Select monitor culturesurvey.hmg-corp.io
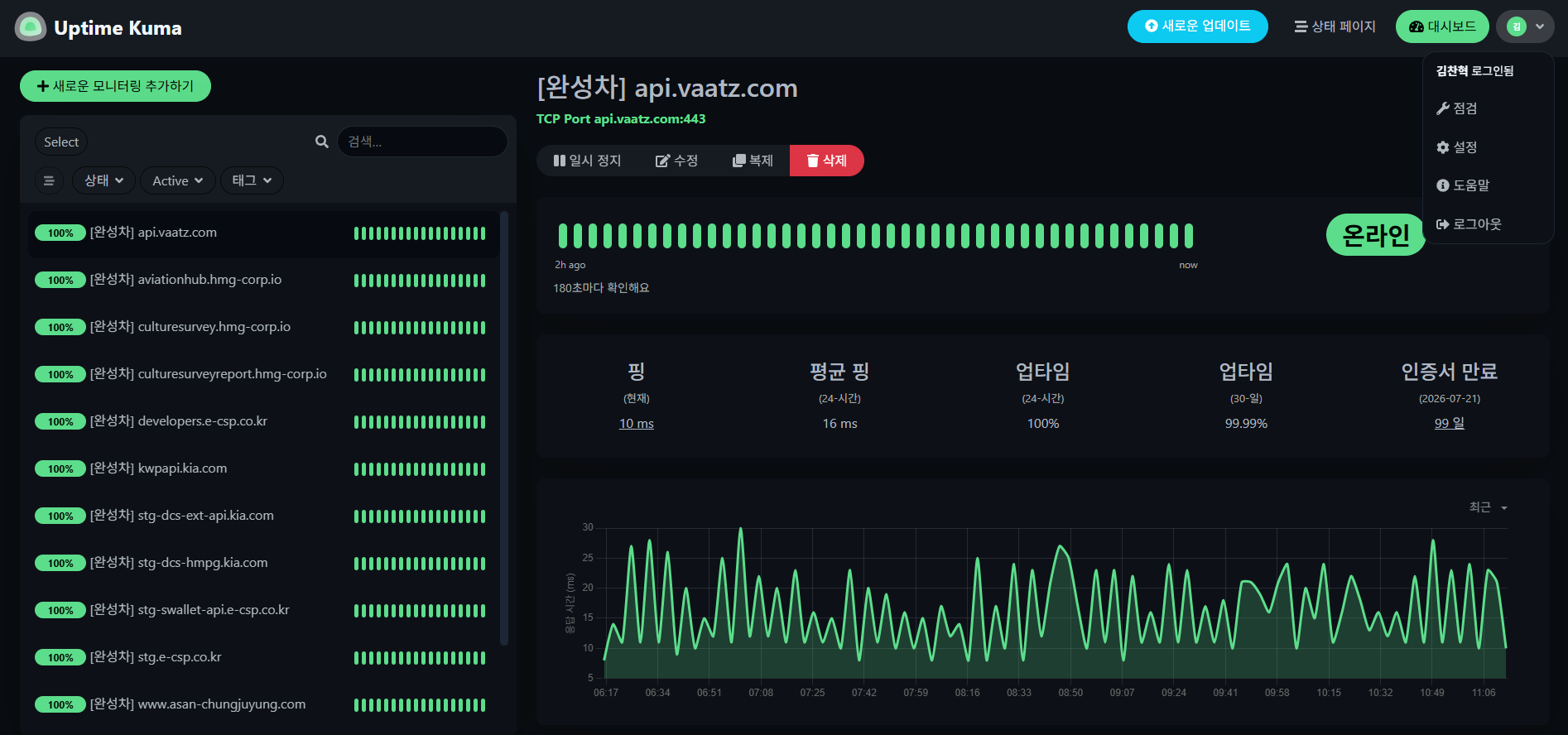 [x=263, y=328]
